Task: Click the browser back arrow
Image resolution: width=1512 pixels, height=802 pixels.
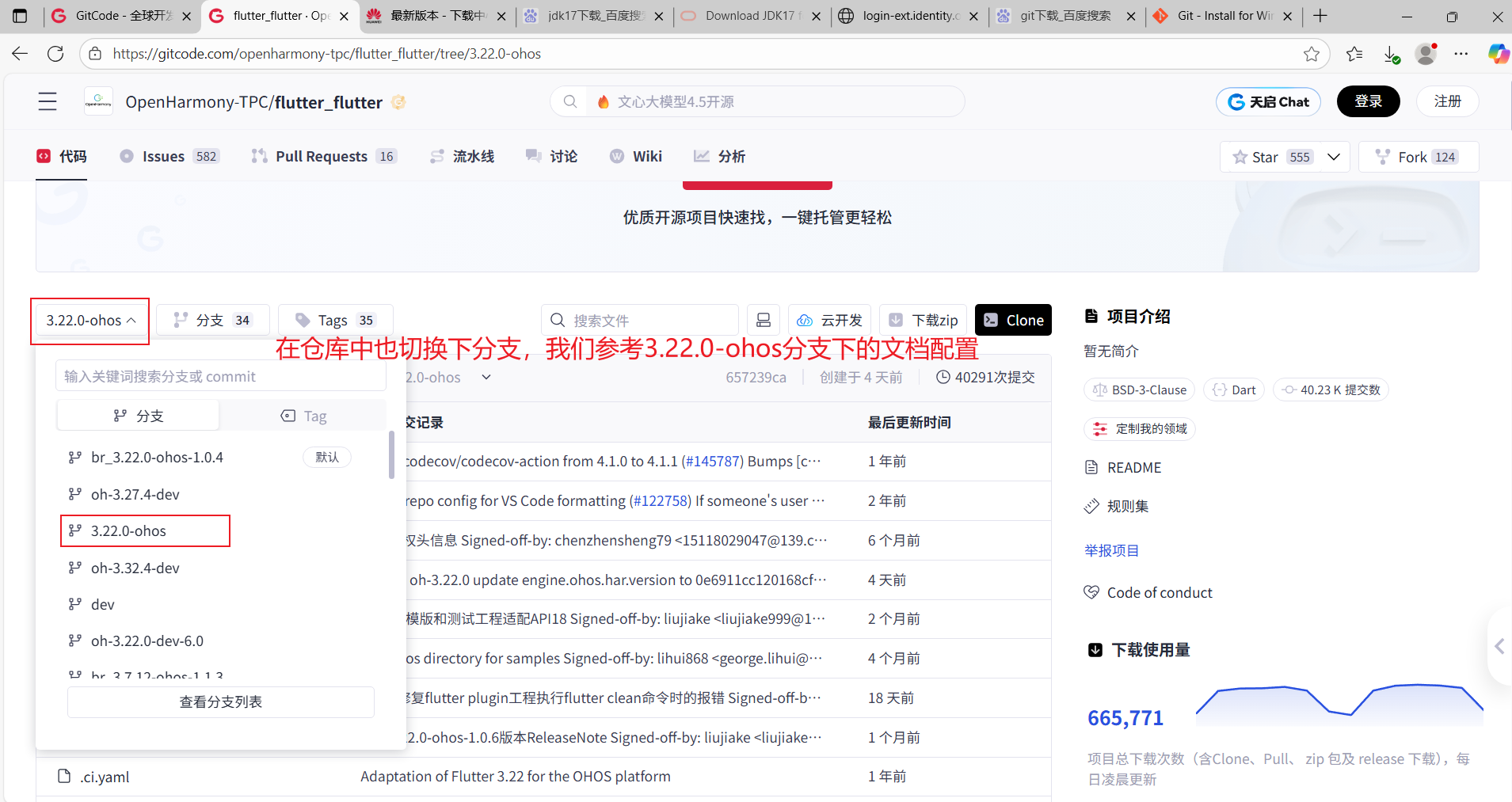Action: 20,53
